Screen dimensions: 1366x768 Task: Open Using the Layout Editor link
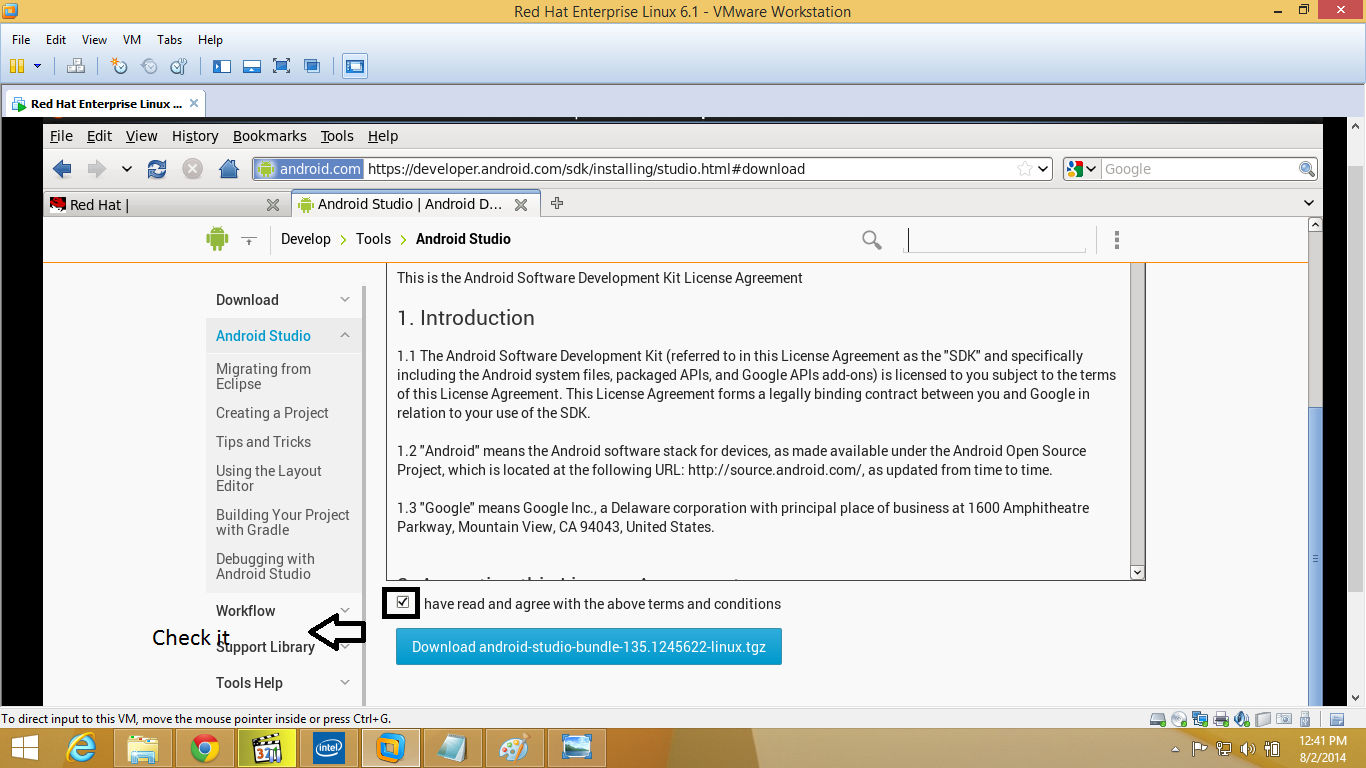pos(269,478)
